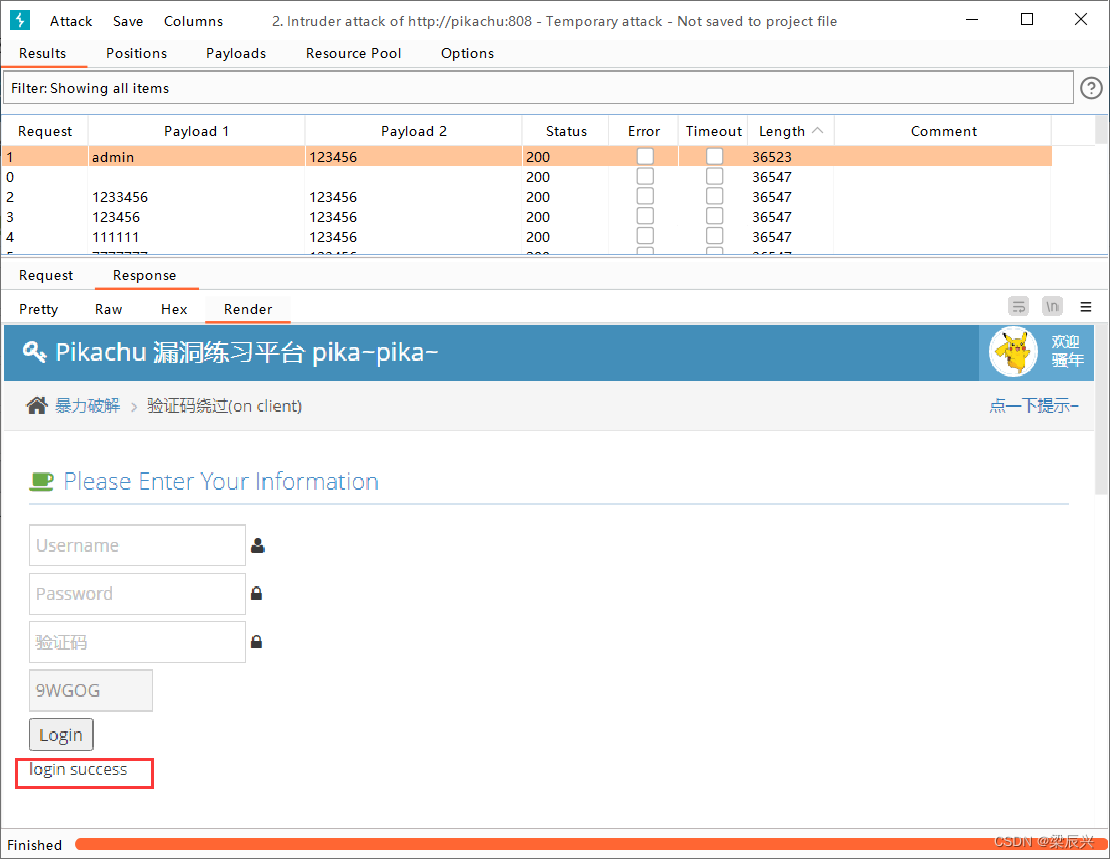
Task: Open the response viewer hamburger menu
Action: pos(1086,307)
